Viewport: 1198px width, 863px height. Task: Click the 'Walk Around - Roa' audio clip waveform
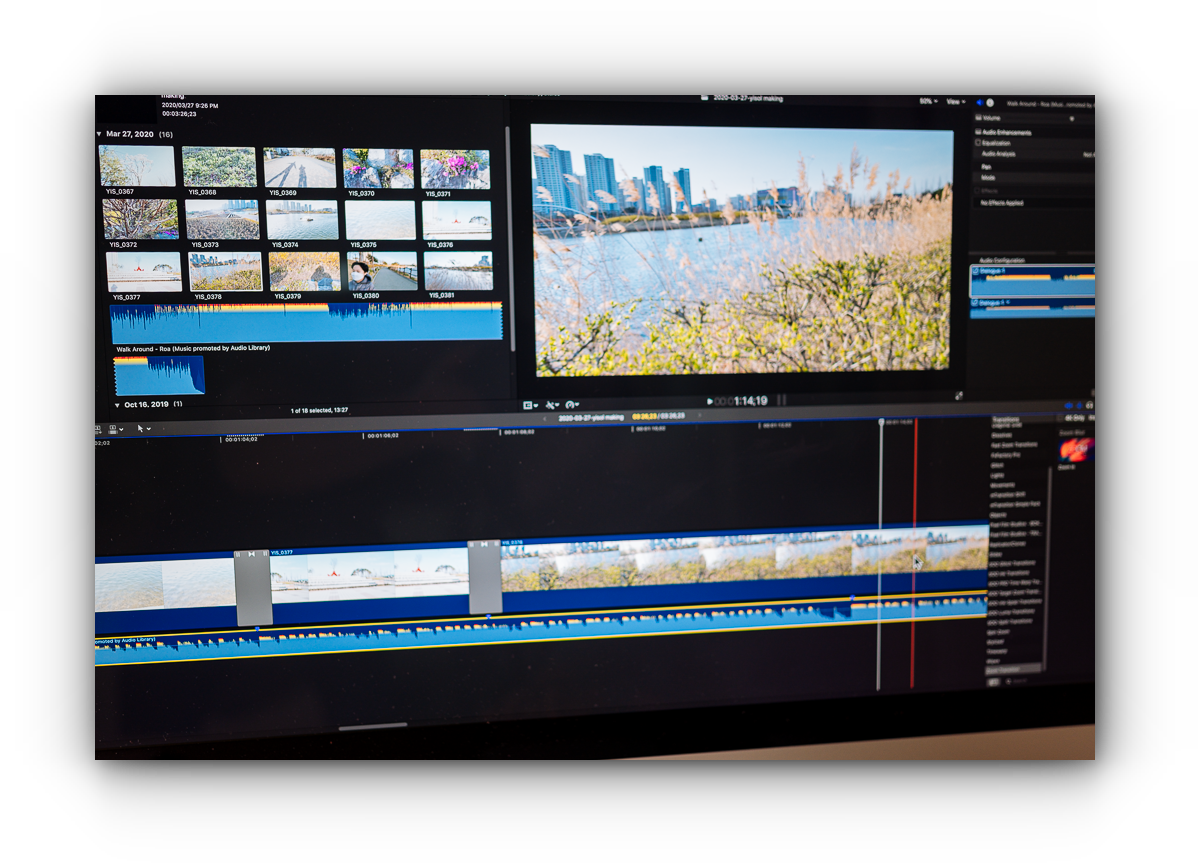click(x=306, y=322)
